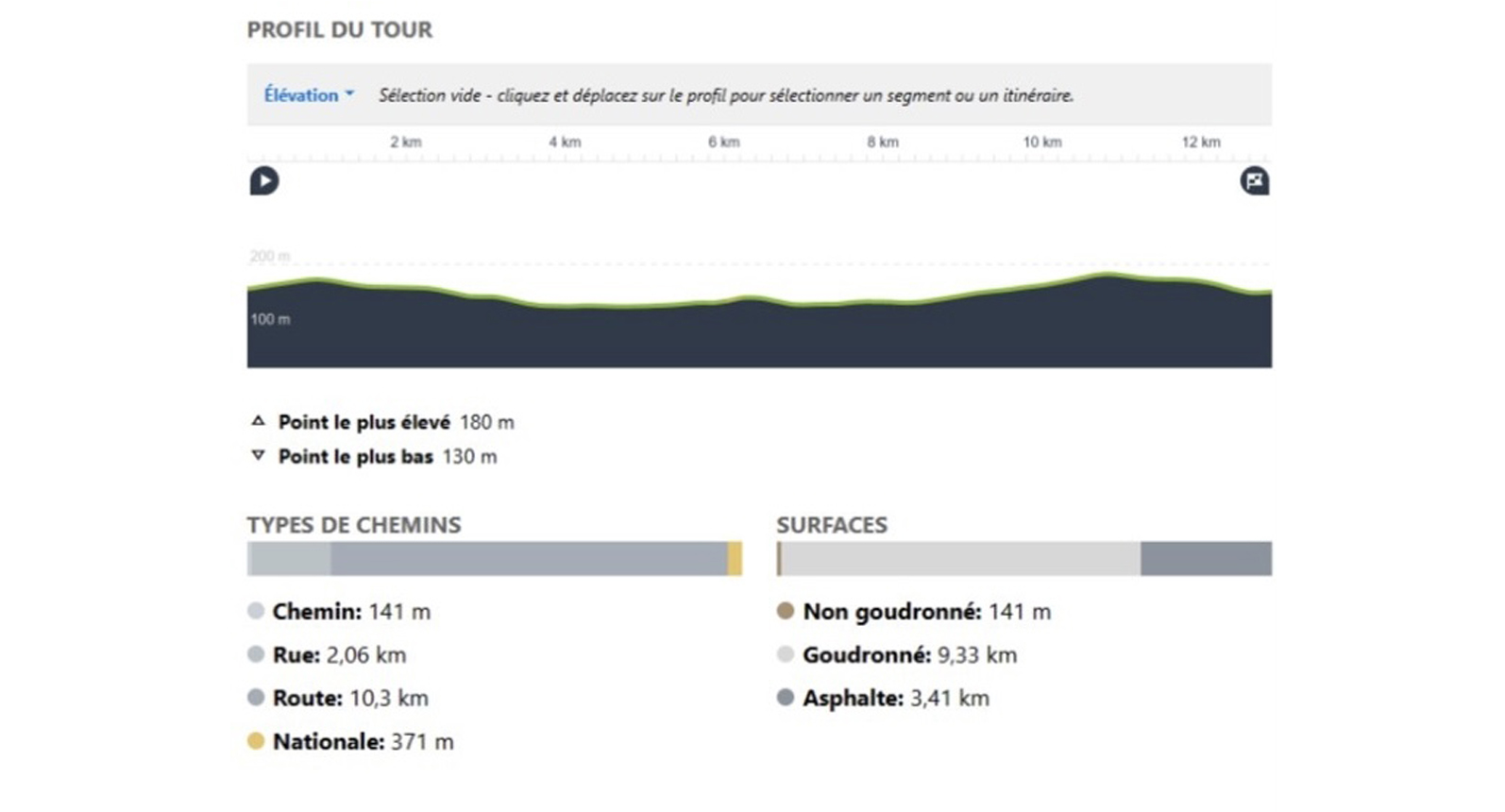Click the Asphalte legend dot

coord(786,698)
